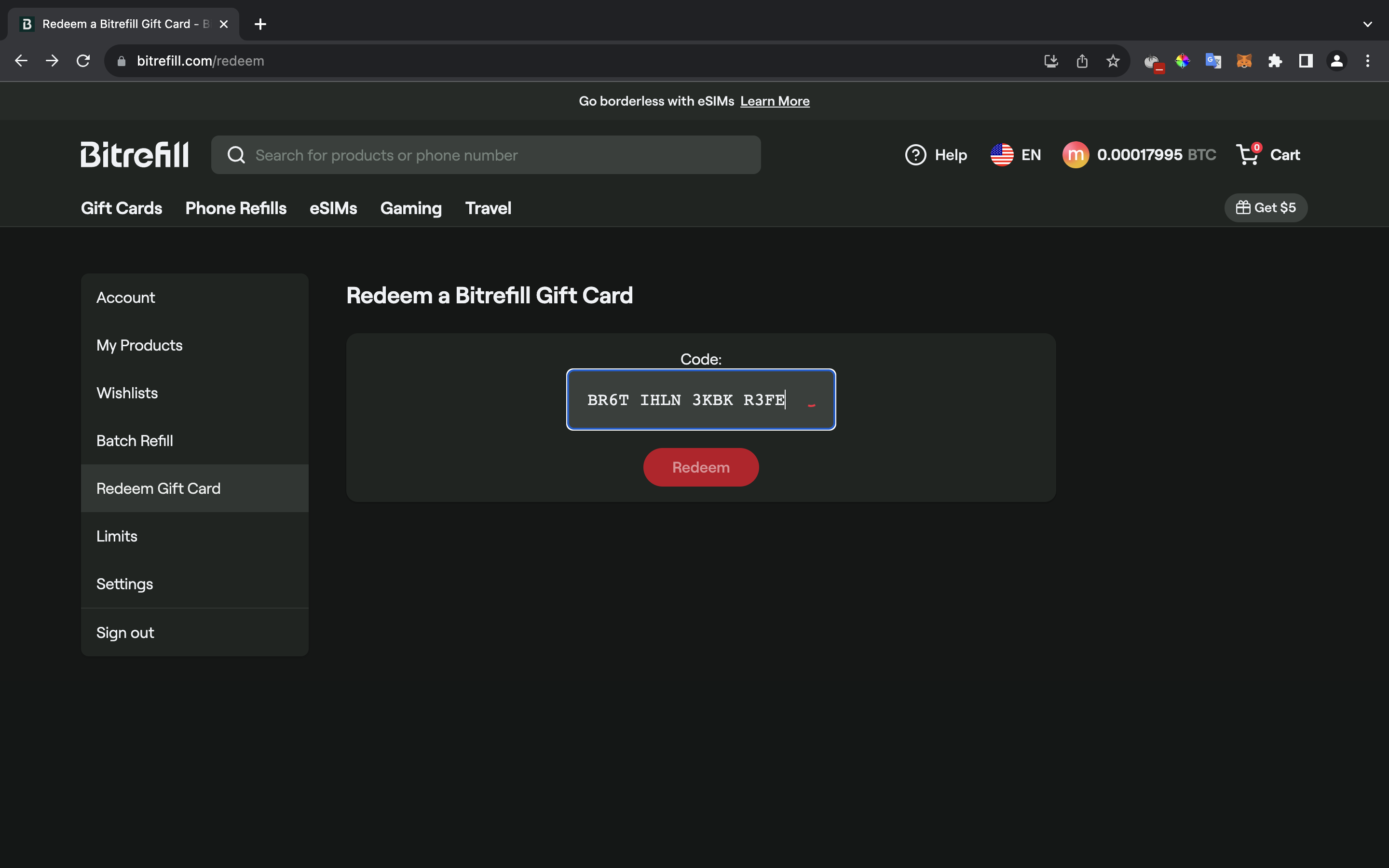Open the Chrome three-dot menu
The height and width of the screenshot is (868, 1389).
pyautogui.click(x=1368, y=61)
